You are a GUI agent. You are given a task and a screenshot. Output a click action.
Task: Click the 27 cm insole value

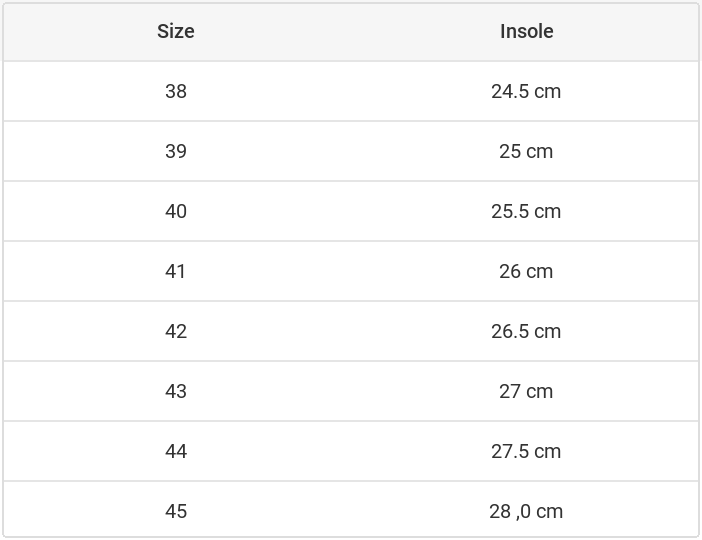click(x=526, y=391)
